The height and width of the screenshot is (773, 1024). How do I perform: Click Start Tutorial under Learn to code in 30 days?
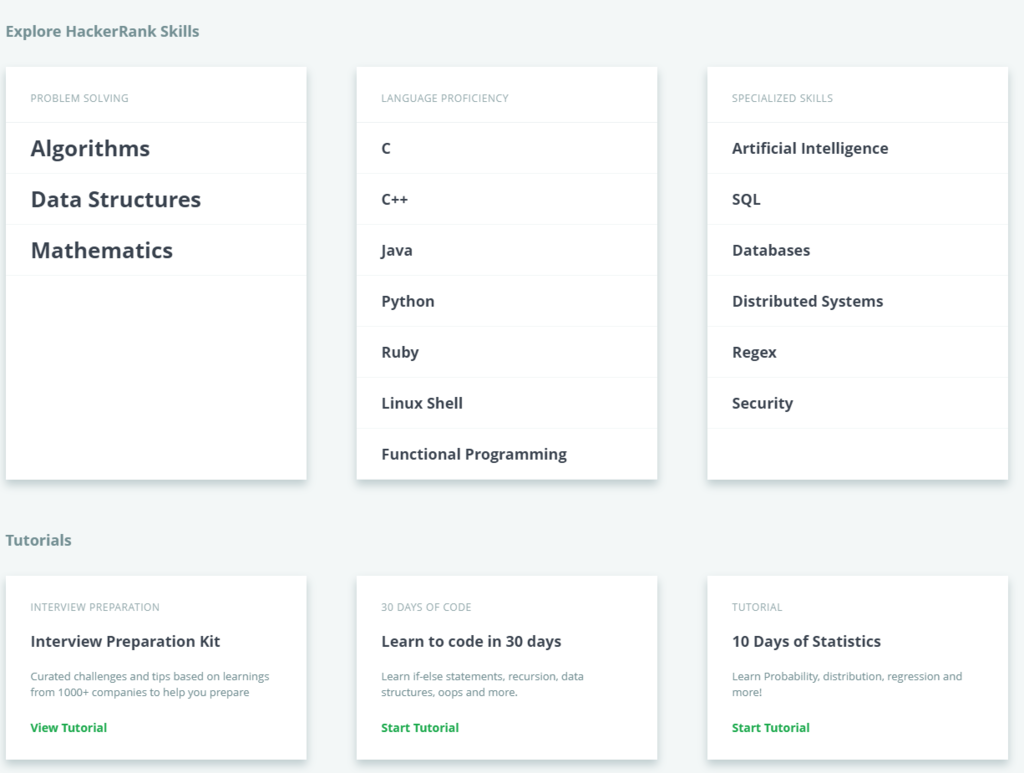click(420, 727)
